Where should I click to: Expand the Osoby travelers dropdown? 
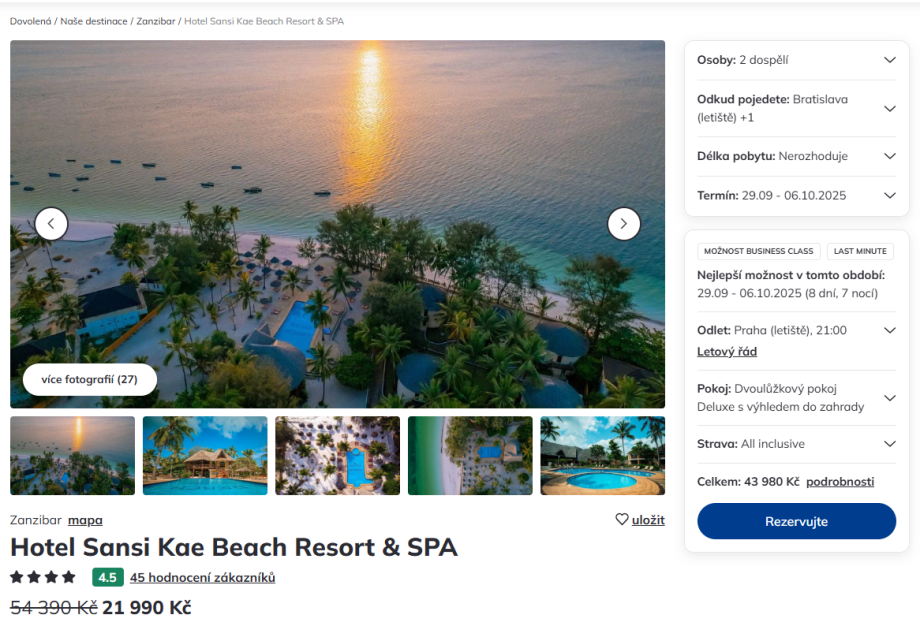click(889, 60)
